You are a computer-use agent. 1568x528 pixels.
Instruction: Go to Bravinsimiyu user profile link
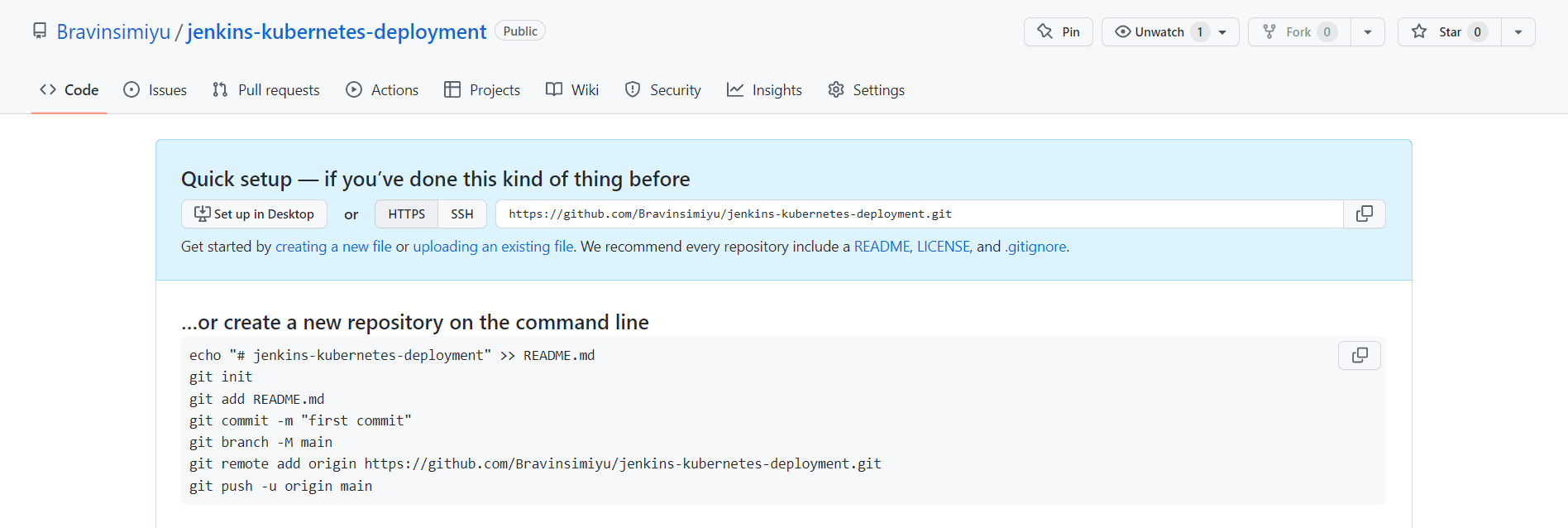coord(113,31)
